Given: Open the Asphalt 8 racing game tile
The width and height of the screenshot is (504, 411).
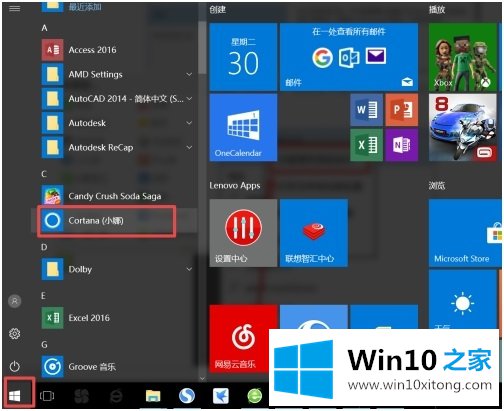Looking at the screenshot, I should coord(463,127).
